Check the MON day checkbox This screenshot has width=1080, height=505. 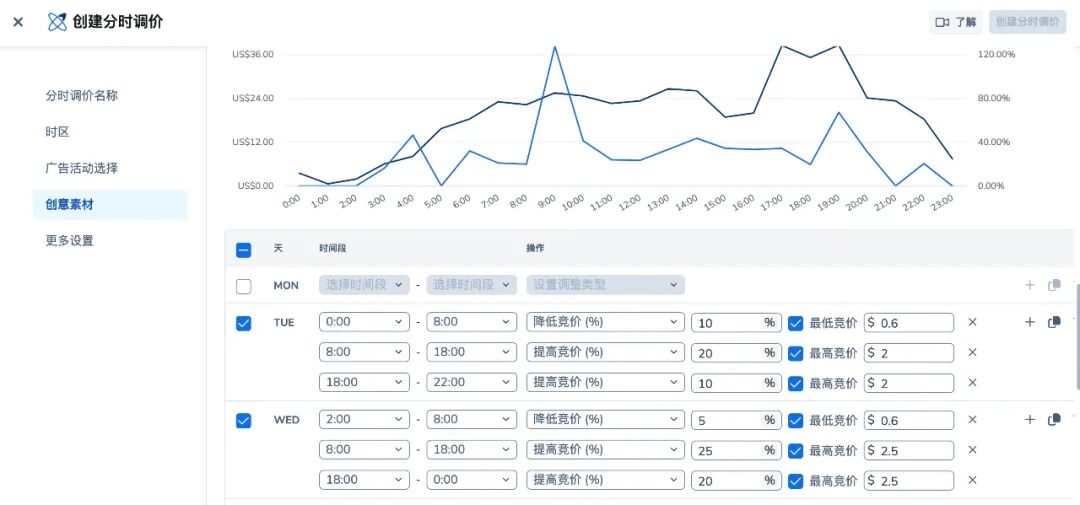pyautogui.click(x=243, y=286)
